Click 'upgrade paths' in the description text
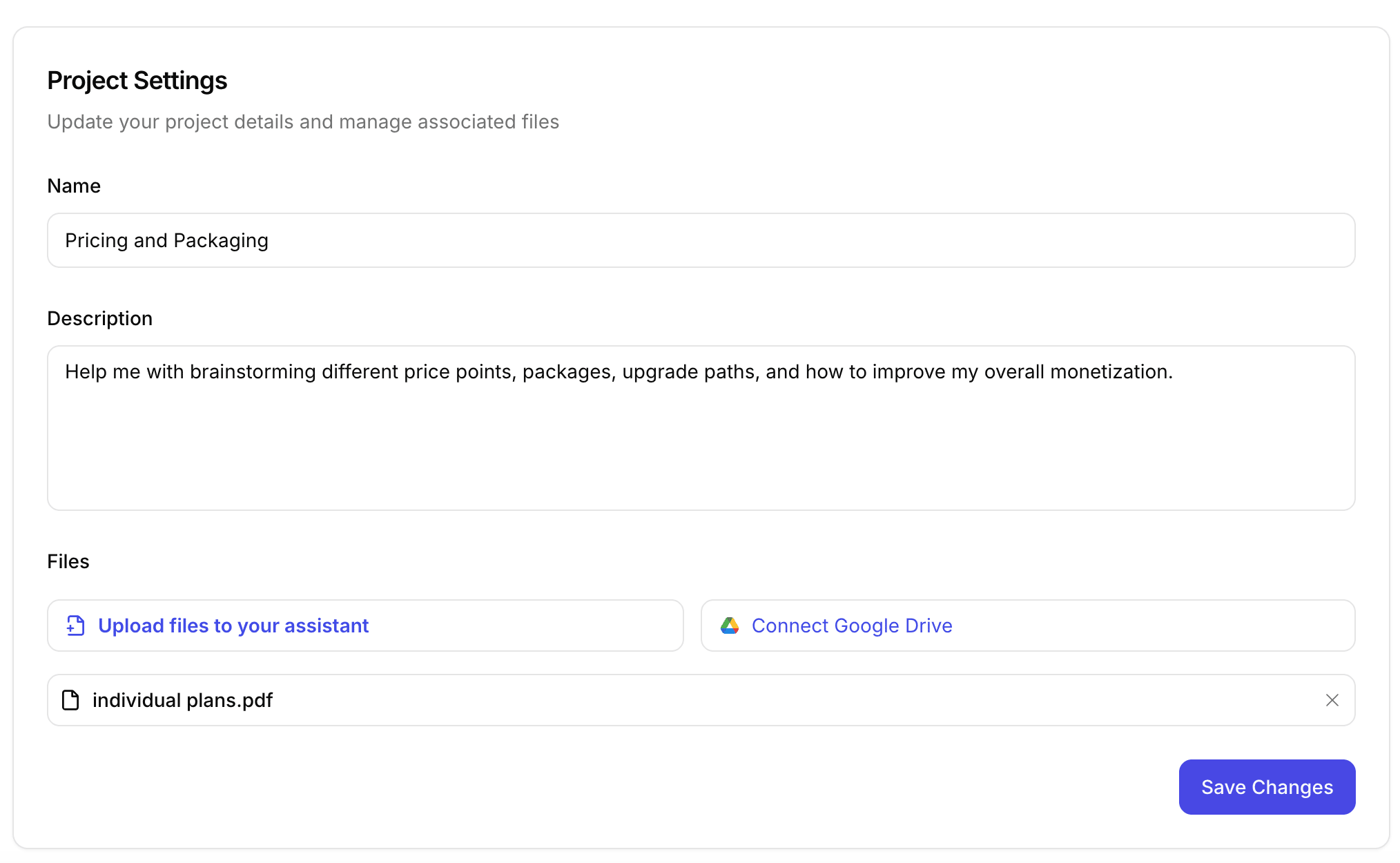 (690, 371)
